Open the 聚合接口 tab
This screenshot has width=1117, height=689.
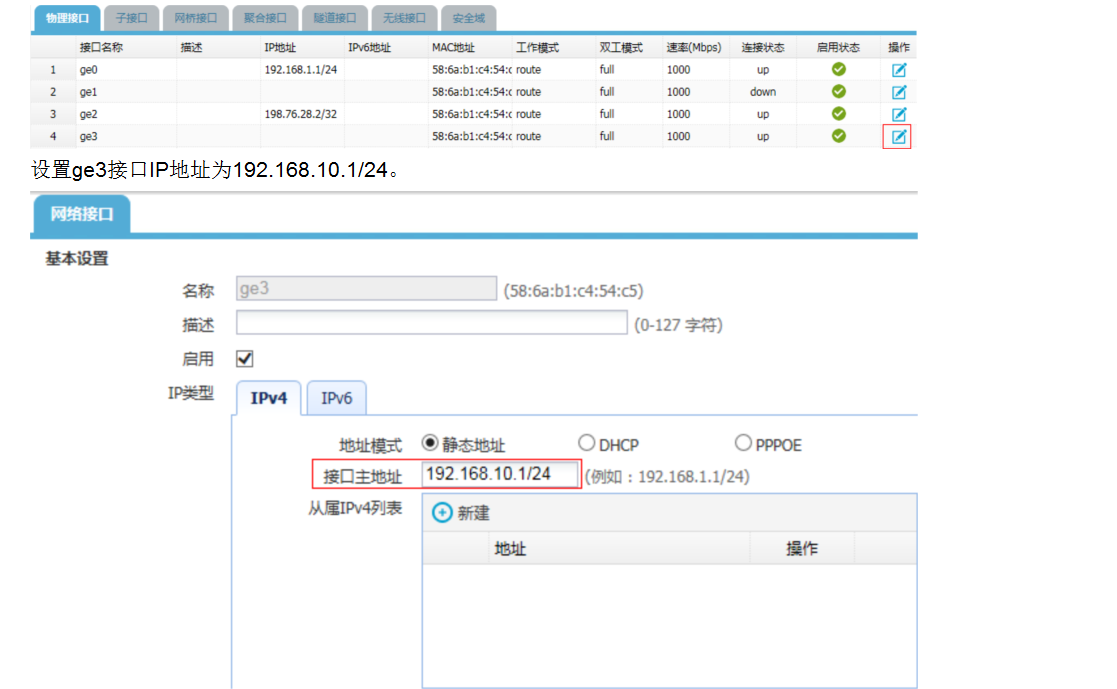tap(266, 18)
